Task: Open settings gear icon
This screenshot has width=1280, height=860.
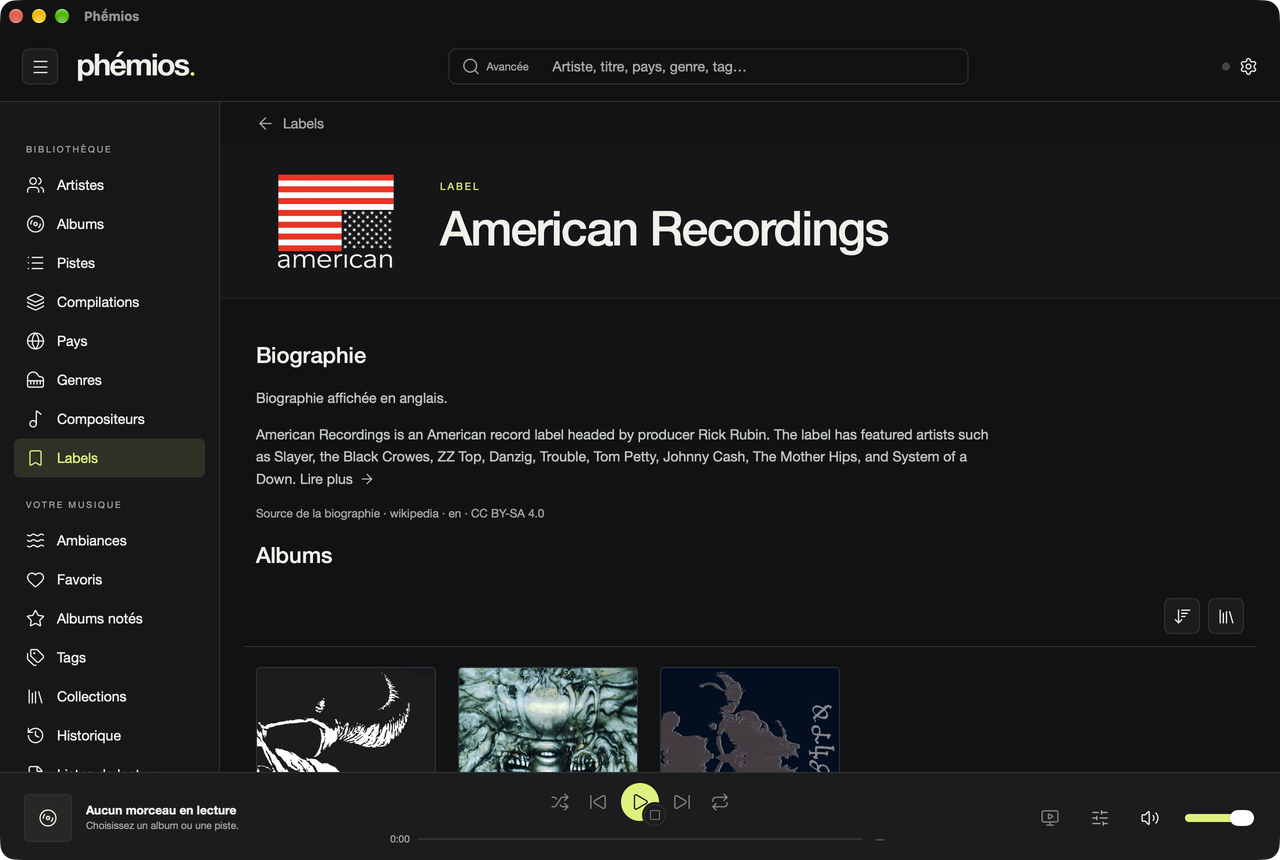Action: click(1248, 67)
